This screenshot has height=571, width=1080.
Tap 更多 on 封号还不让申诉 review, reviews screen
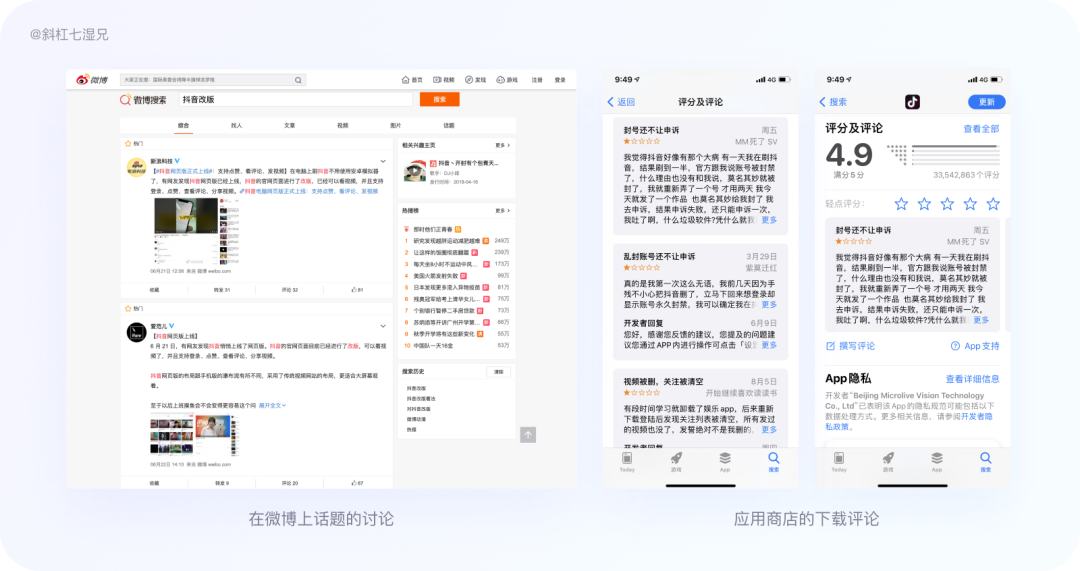pos(769,220)
